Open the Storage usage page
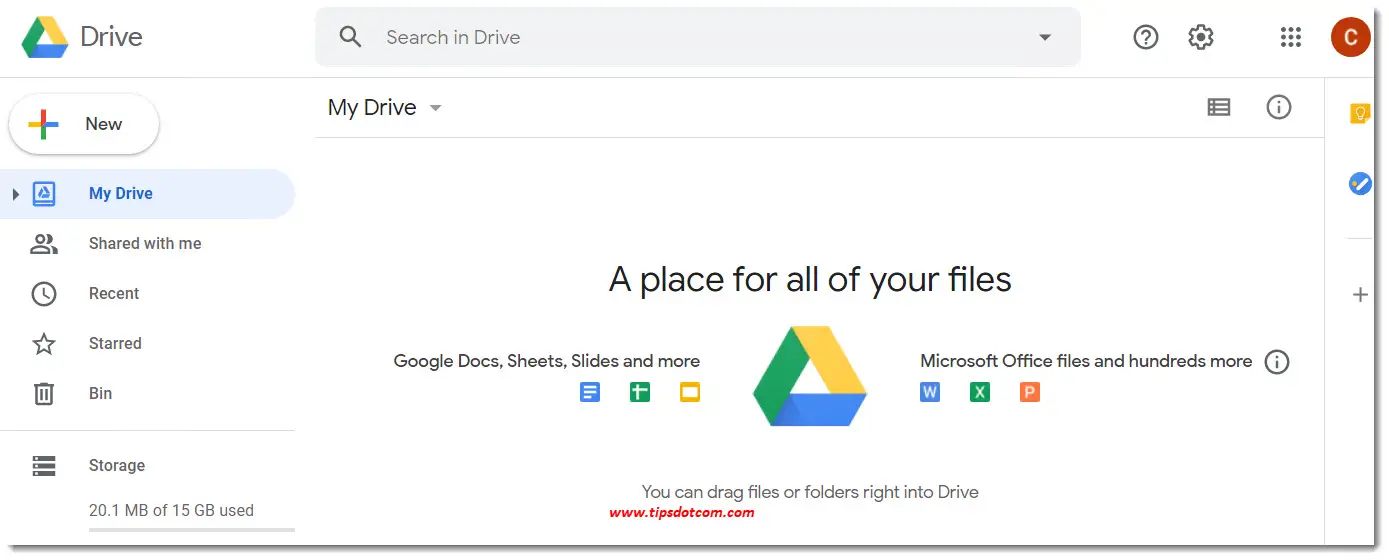Image resolution: width=1389 pixels, height=560 pixels. pyautogui.click(x=116, y=465)
